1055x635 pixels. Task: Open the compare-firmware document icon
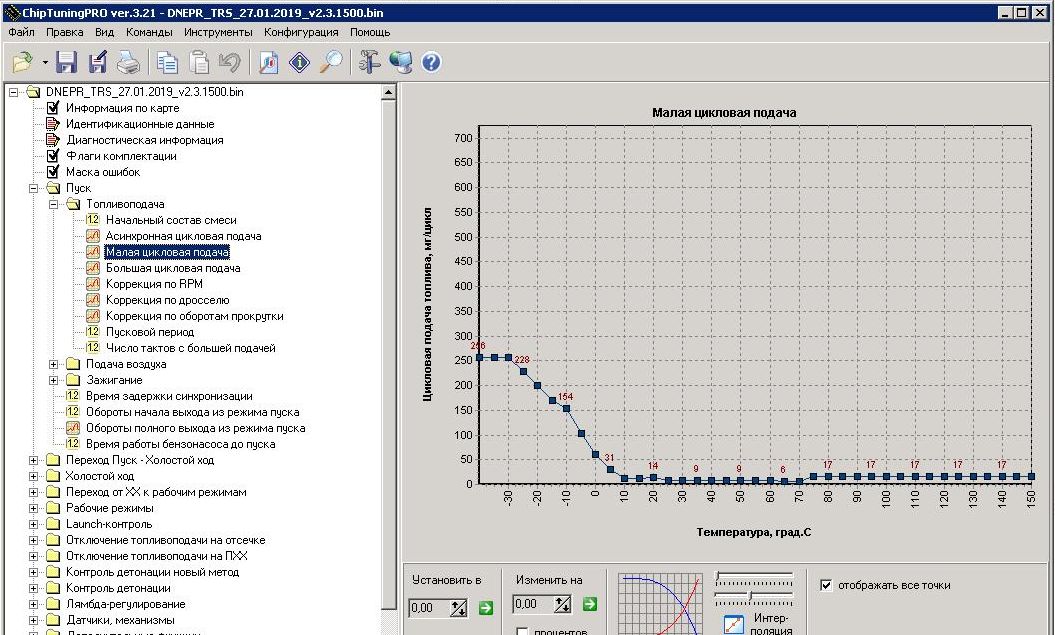(x=268, y=63)
